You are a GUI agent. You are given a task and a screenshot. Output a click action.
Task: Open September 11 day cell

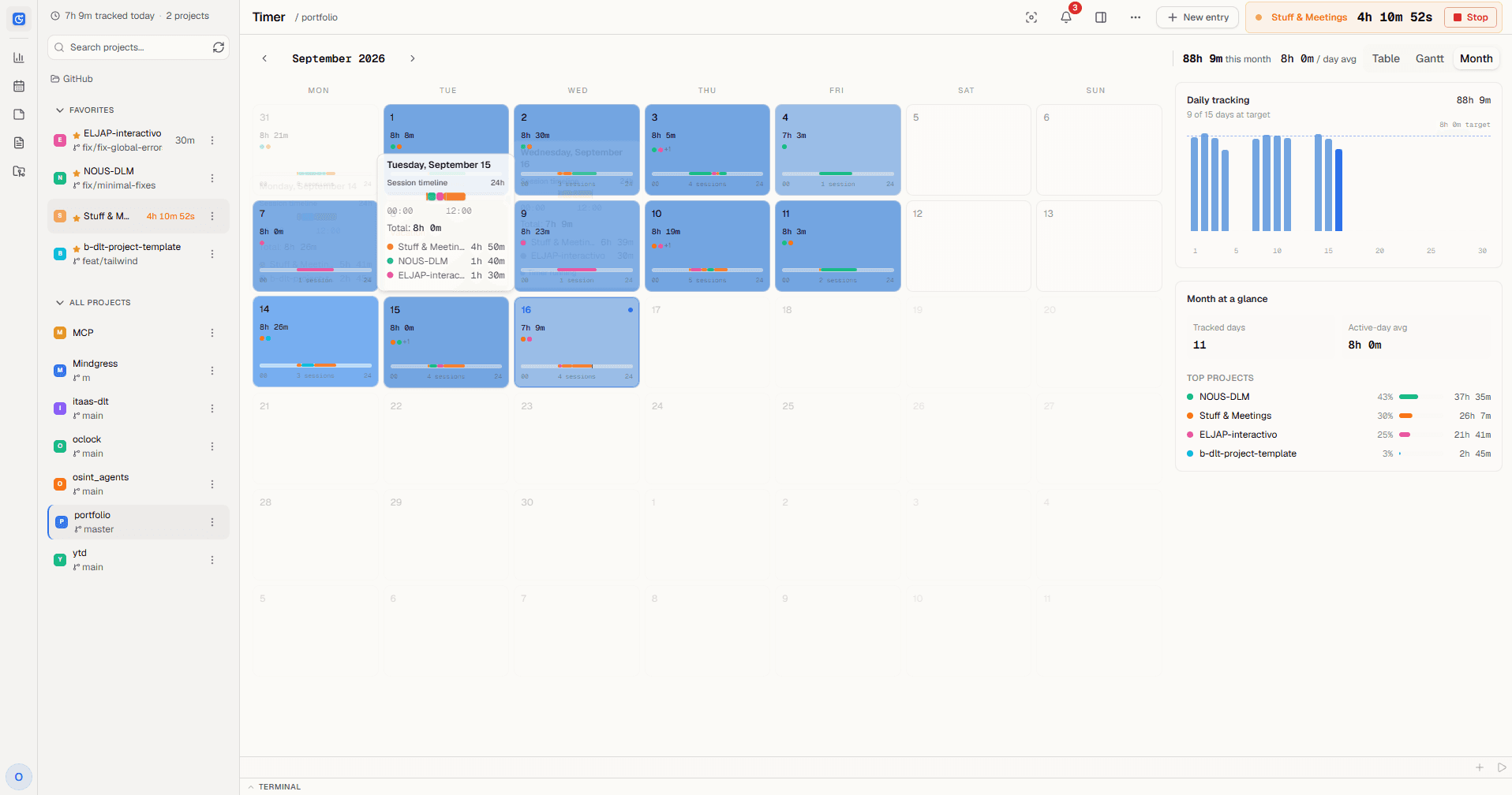click(x=838, y=246)
